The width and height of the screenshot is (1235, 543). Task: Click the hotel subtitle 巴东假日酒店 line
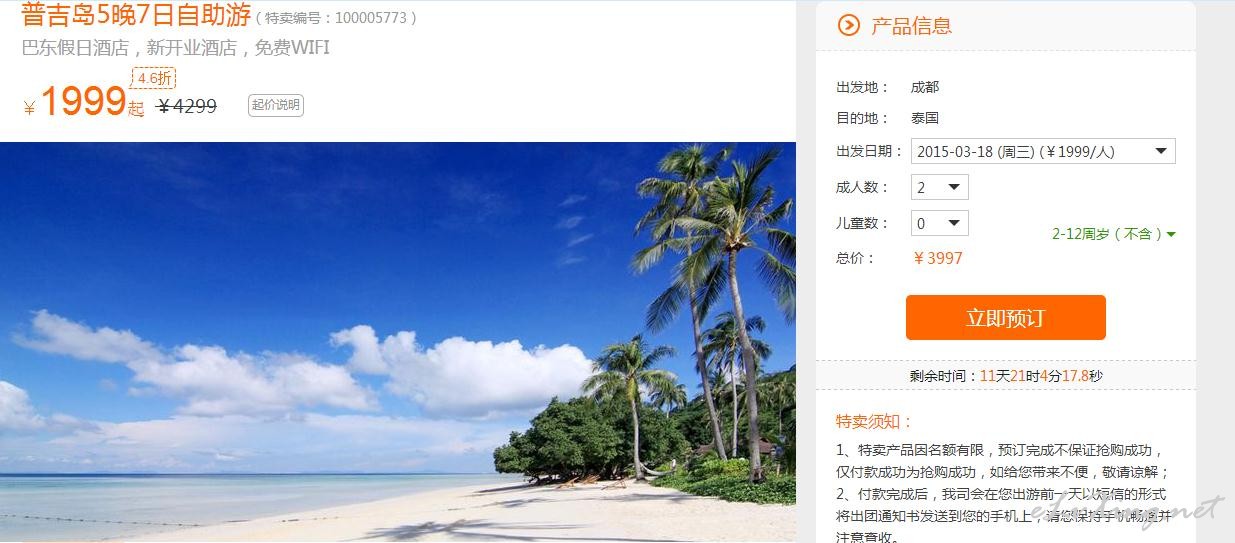(x=176, y=48)
